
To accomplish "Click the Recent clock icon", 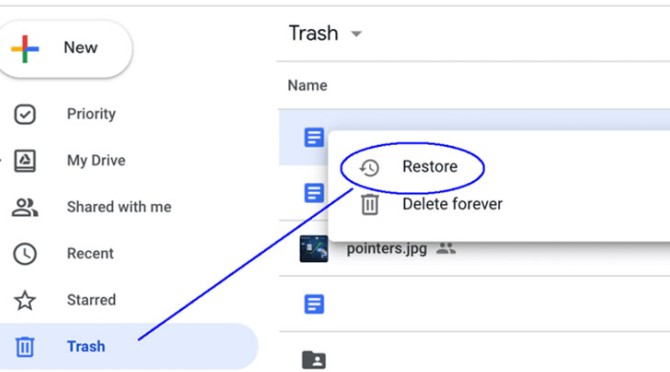I will pyautogui.click(x=25, y=254).
